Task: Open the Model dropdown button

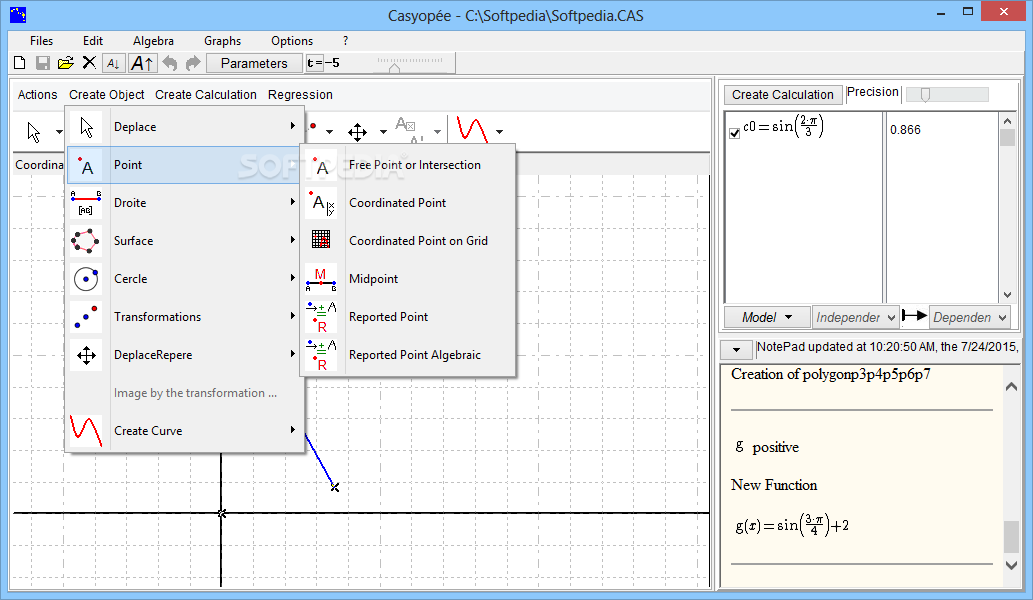Action: pyautogui.click(x=766, y=317)
